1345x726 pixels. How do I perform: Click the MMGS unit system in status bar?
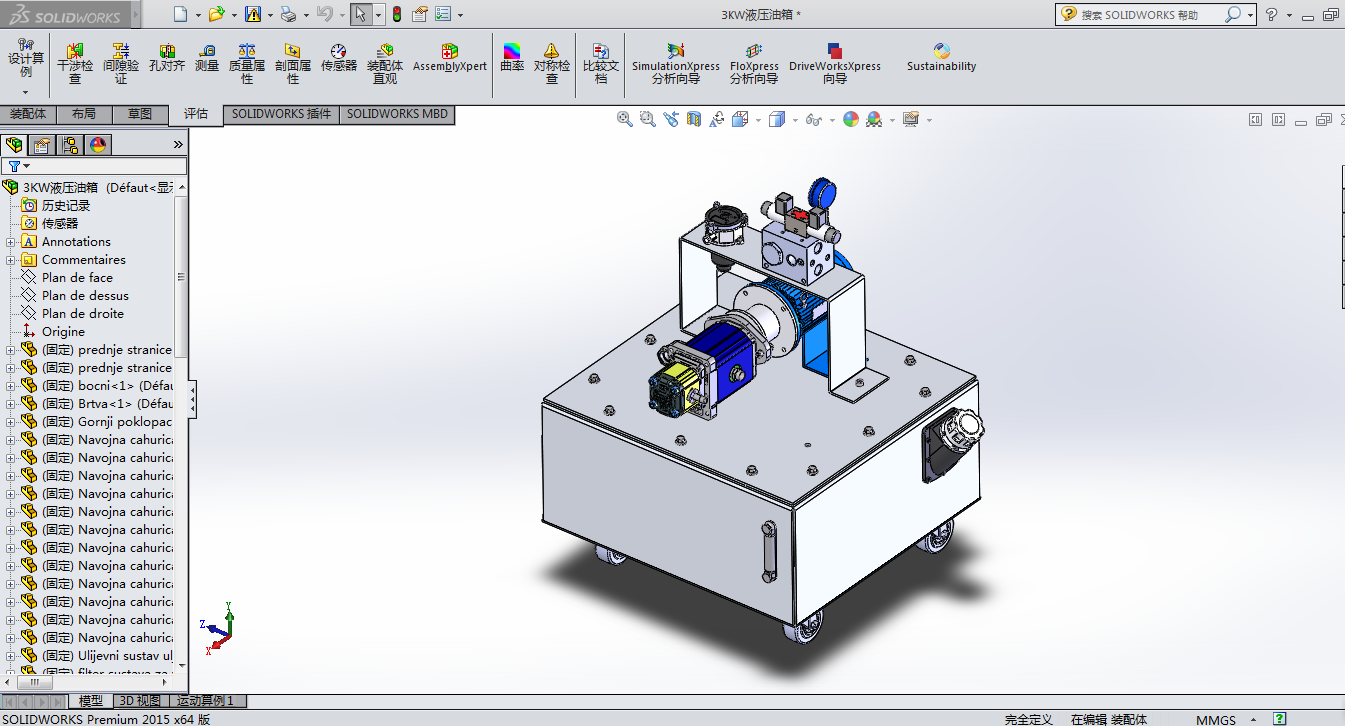1216,719
